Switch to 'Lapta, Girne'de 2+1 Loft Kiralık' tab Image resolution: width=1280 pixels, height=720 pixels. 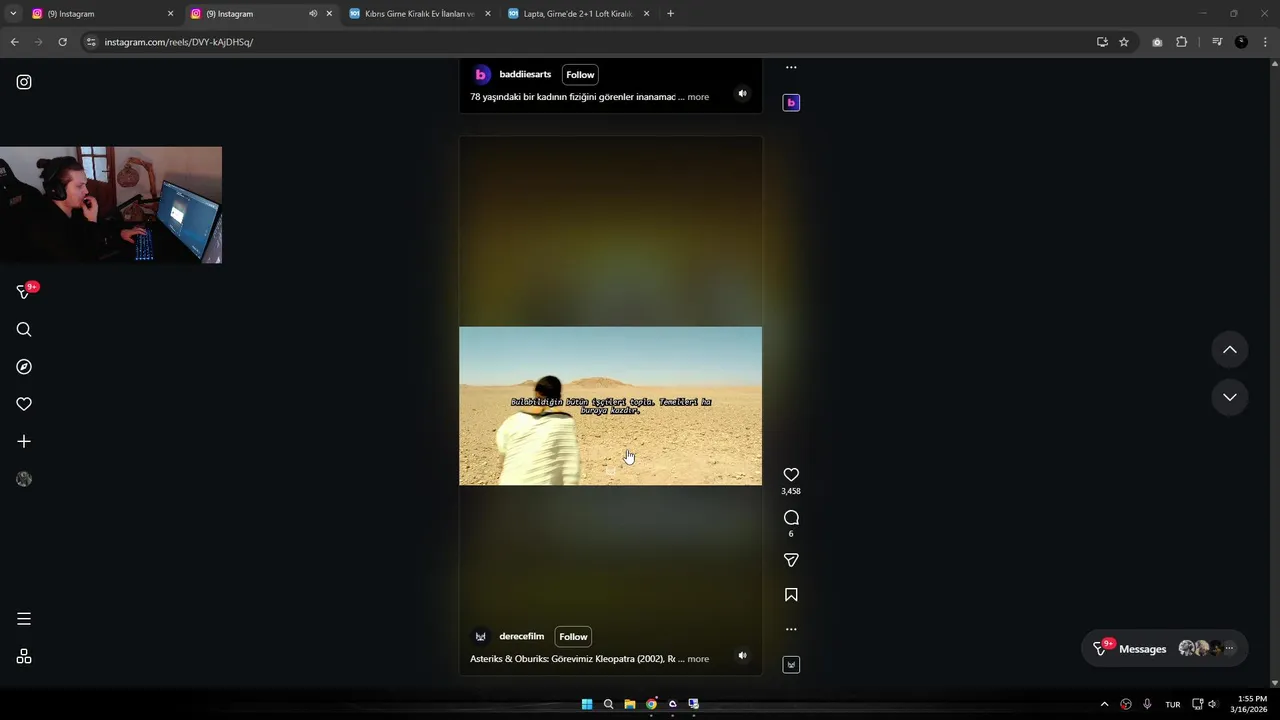(578, 14)
